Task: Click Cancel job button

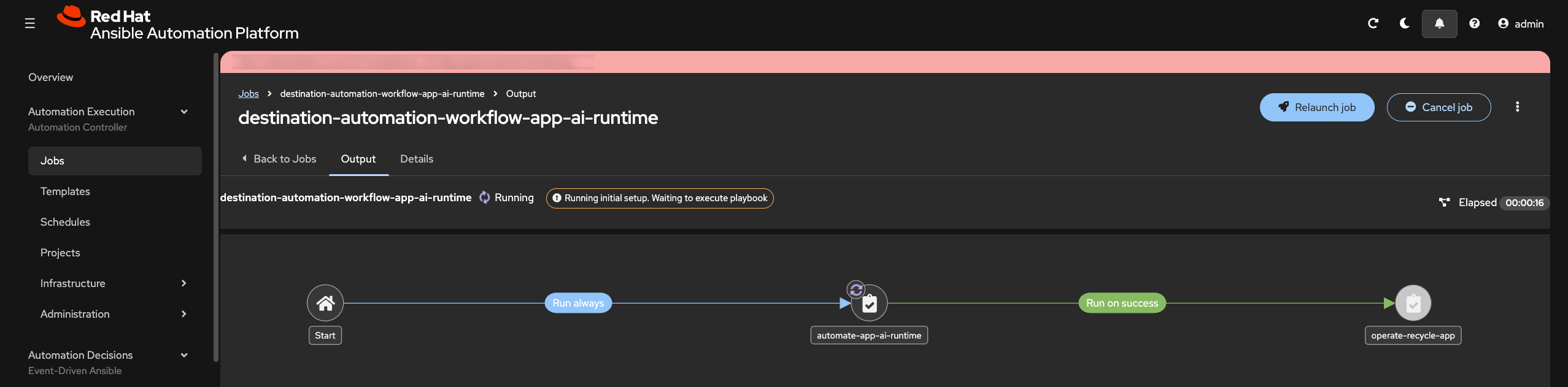Action: click(1439, 107)
